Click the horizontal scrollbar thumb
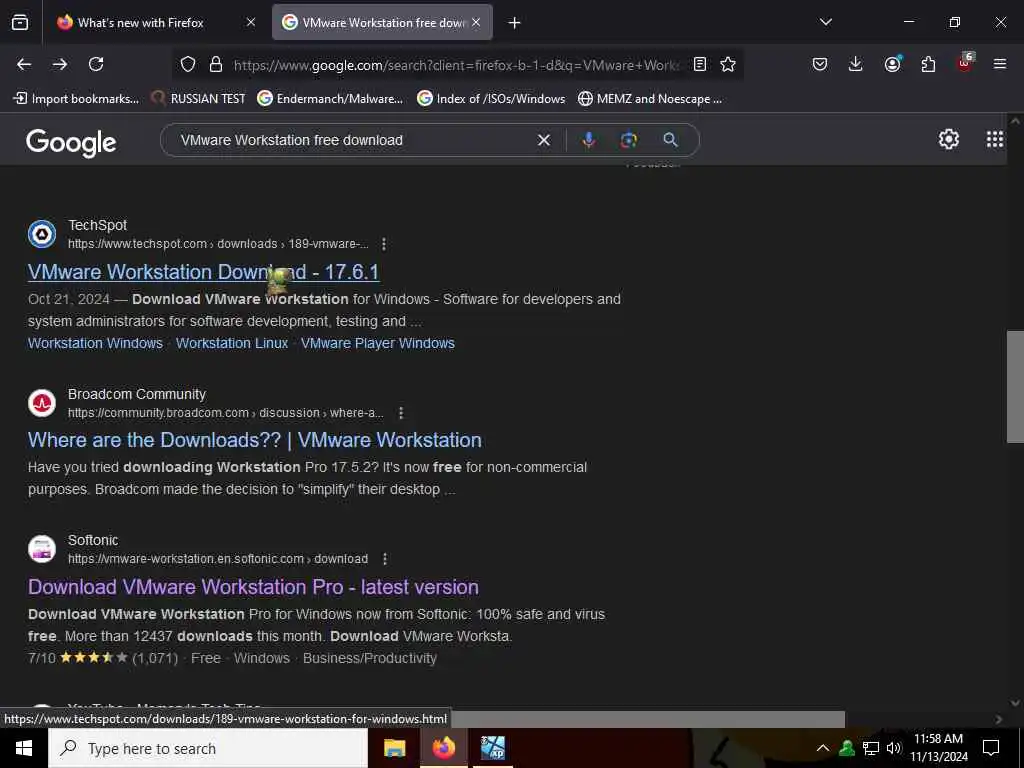 tap(648, 719)
